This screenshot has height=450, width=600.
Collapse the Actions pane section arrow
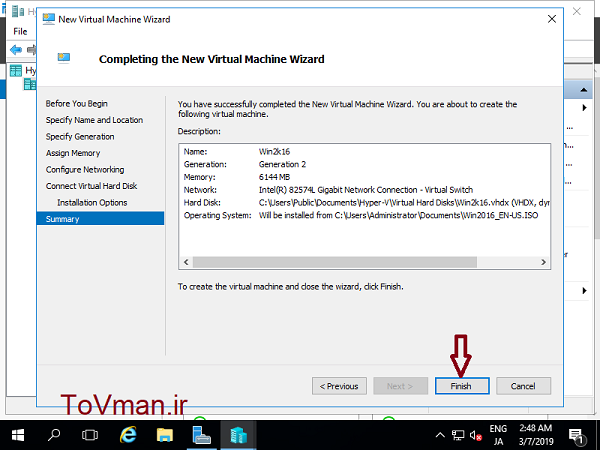pyautogui.click(x=584, y=90)
